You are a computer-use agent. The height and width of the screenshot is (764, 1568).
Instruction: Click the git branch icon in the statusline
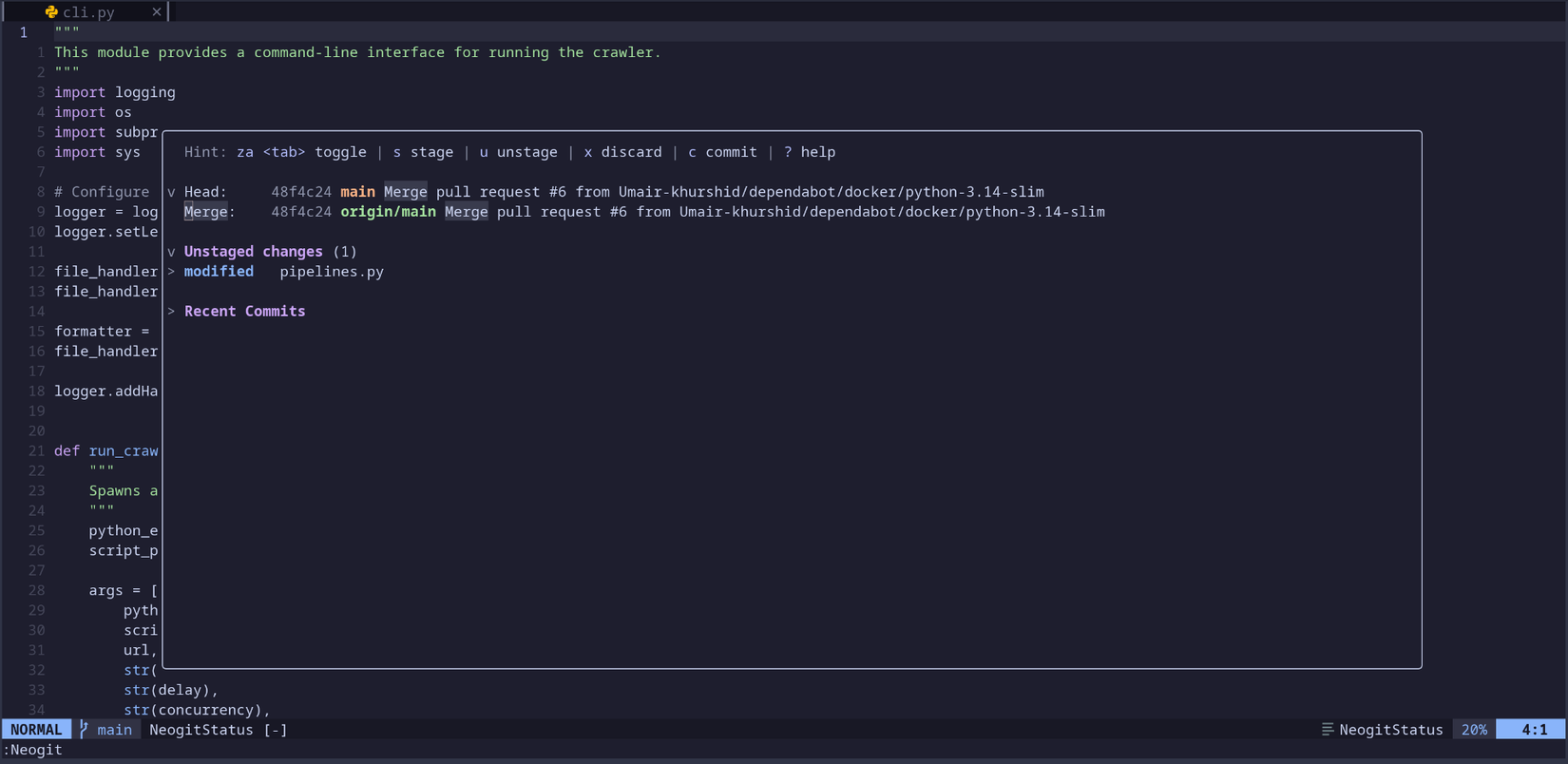[84, 729]
